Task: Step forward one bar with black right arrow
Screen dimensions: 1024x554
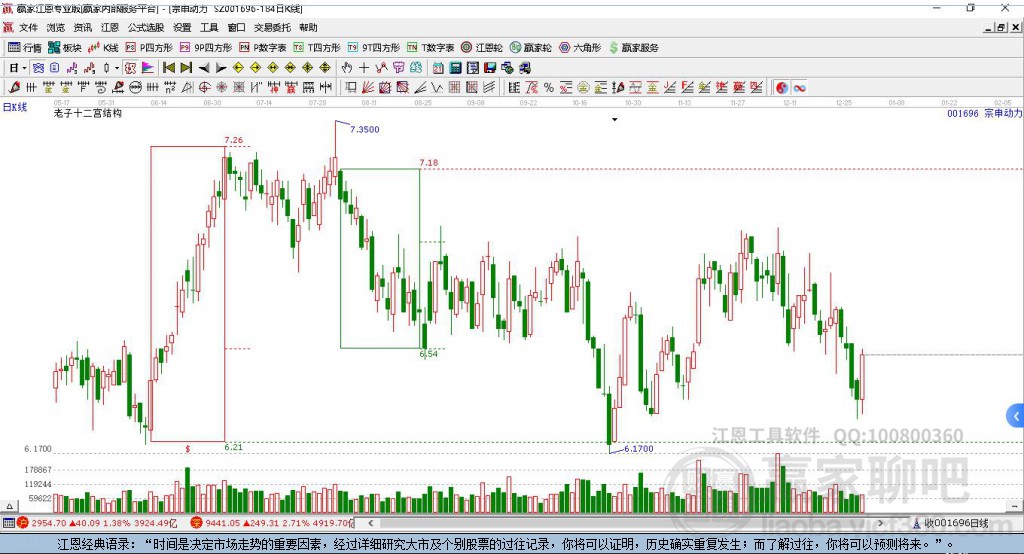Action: point(221,68)
